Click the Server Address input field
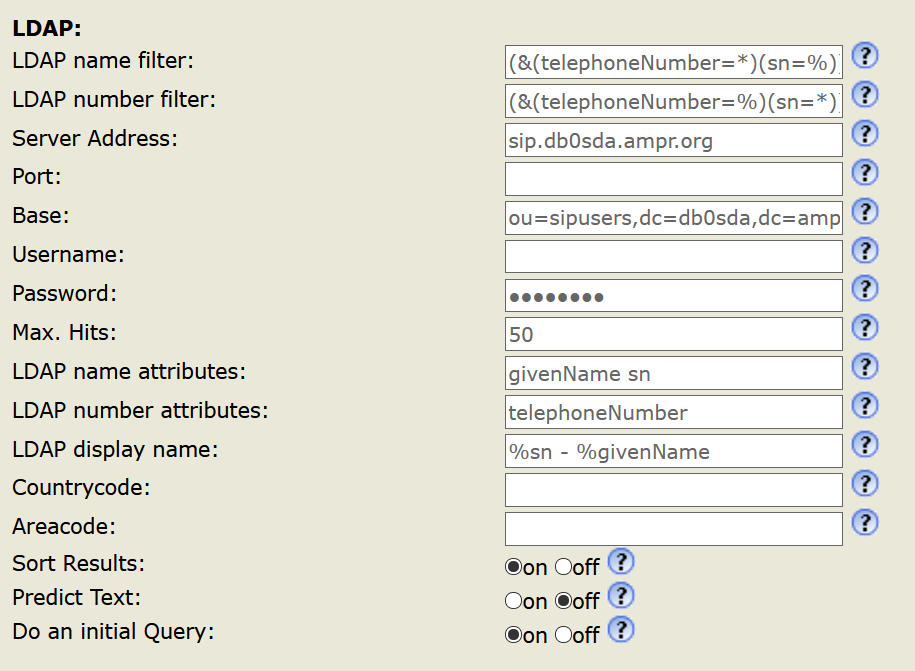Viewport: 915px width, 671px height. [674, 140]
